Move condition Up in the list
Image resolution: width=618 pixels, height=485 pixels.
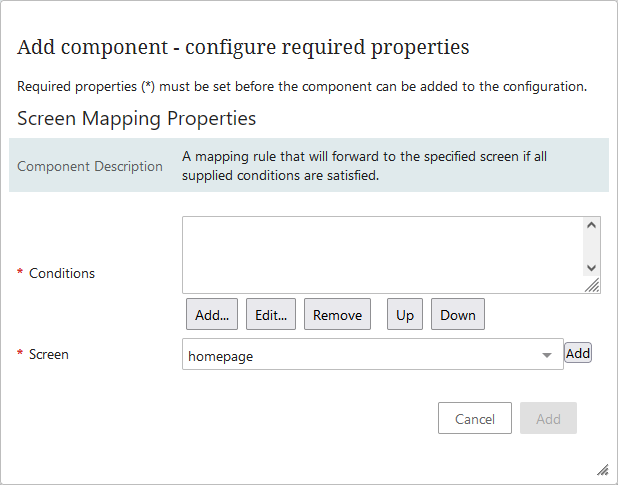click(x=405, y=315)
